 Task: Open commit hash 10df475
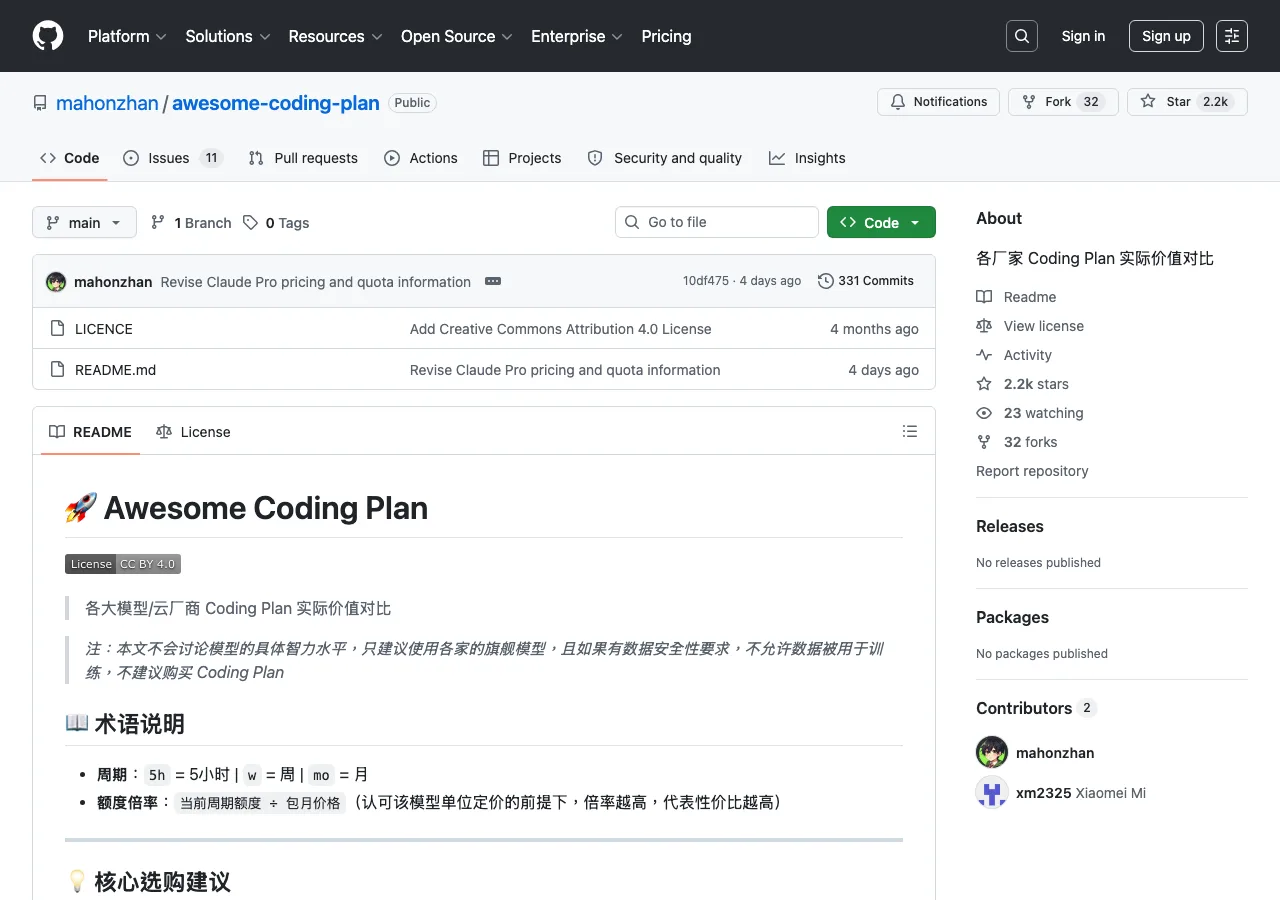pyautogui.click(x=706, y=281)
